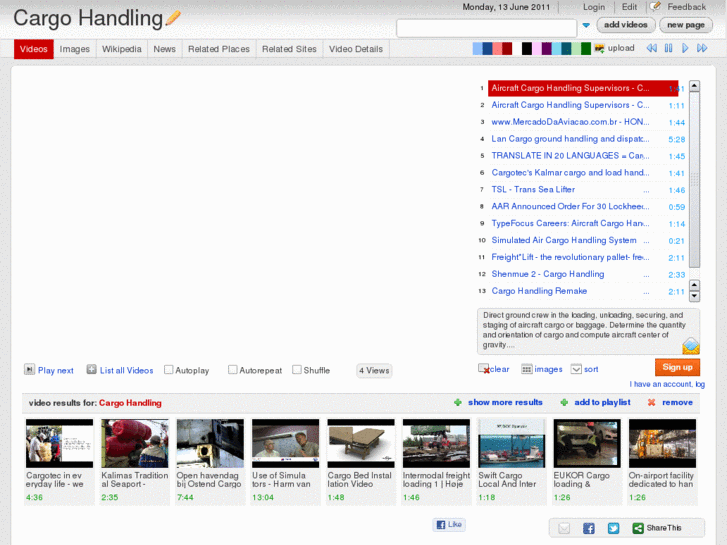Viewport: 727px width, 545px height.
Task: Open the Wikipedia tab
Action: 121,49
